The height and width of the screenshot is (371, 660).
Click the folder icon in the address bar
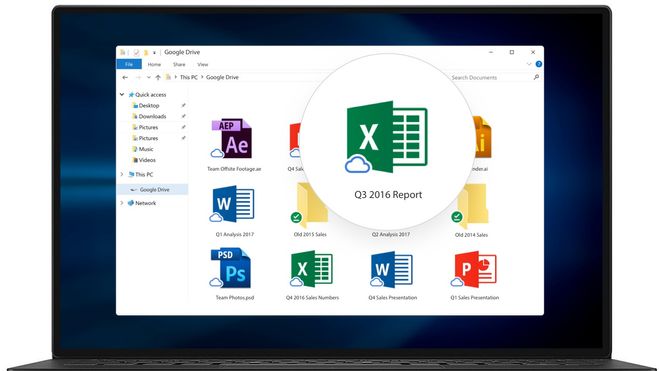click(168, 77)
